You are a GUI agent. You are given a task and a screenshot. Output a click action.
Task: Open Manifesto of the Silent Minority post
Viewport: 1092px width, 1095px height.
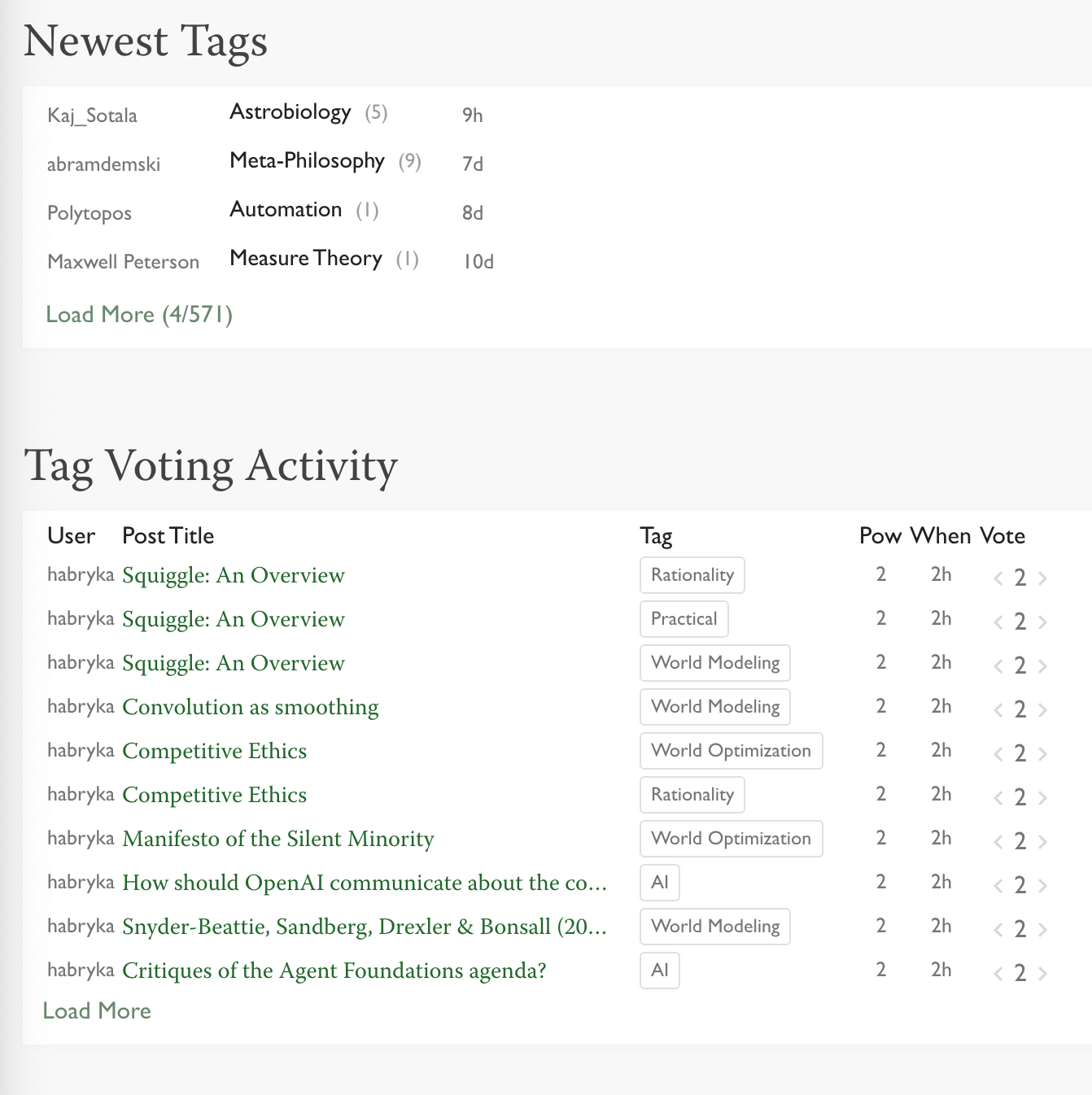pyautogui.click(x=277, y=839)
